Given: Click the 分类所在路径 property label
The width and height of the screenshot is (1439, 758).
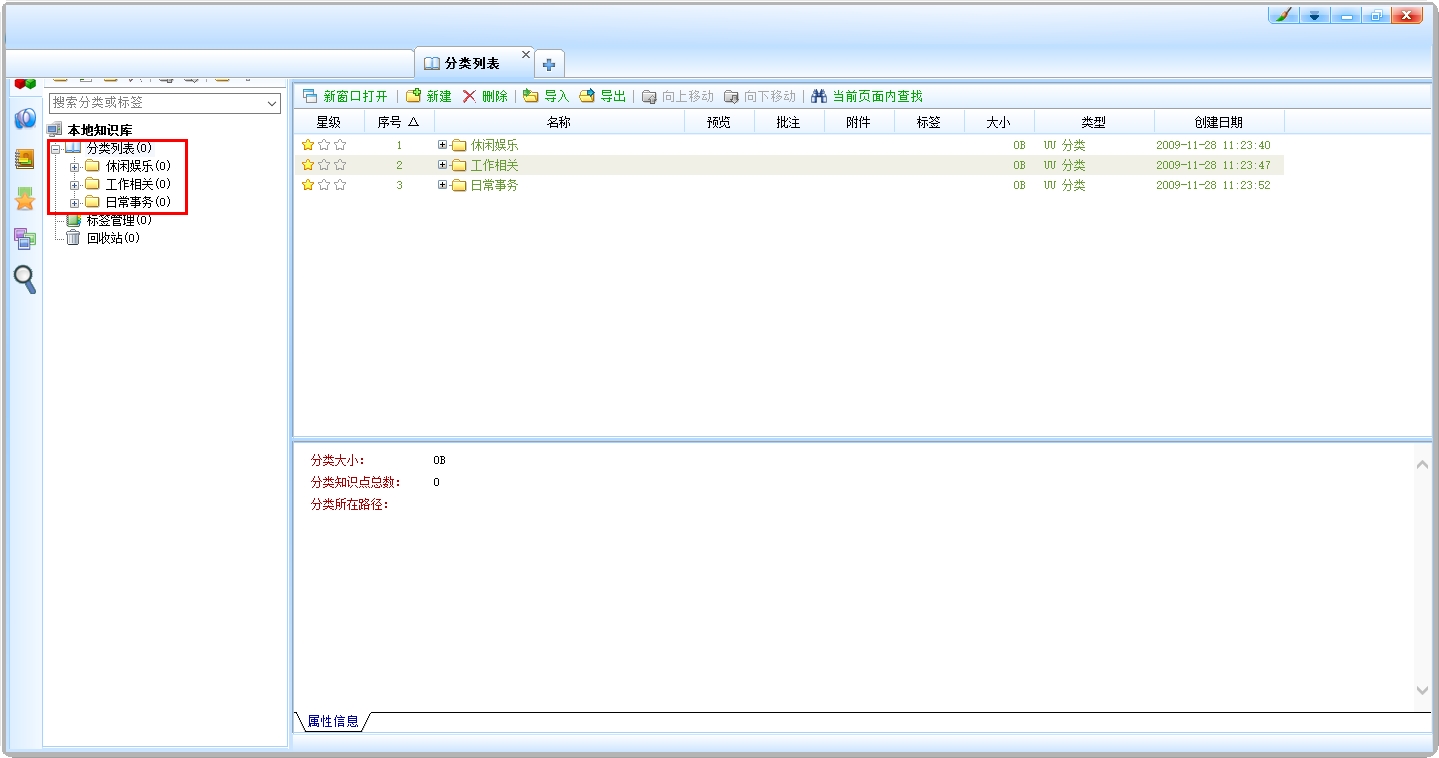Looking at the screenshot, I should 350,504.
